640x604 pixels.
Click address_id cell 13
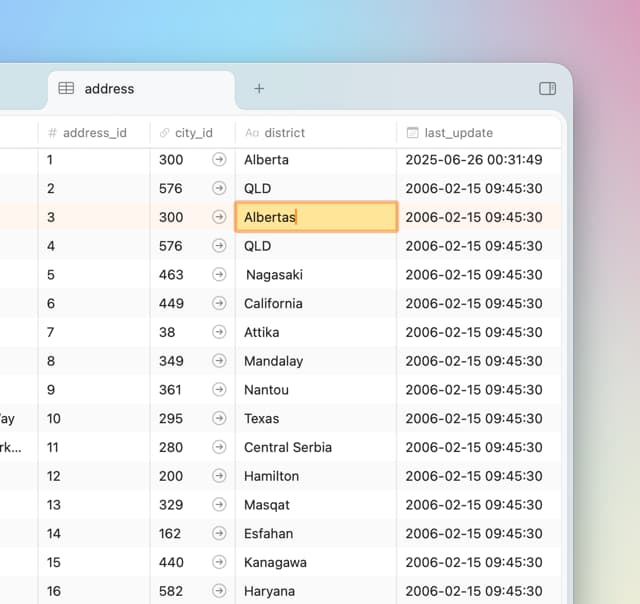94,504
